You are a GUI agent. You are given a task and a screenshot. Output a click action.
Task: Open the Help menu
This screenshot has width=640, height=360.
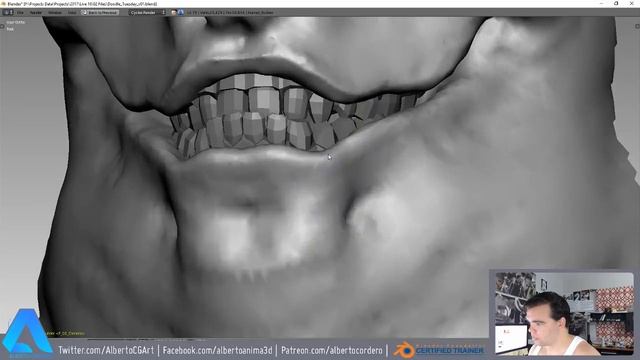(x=72, y=13)
